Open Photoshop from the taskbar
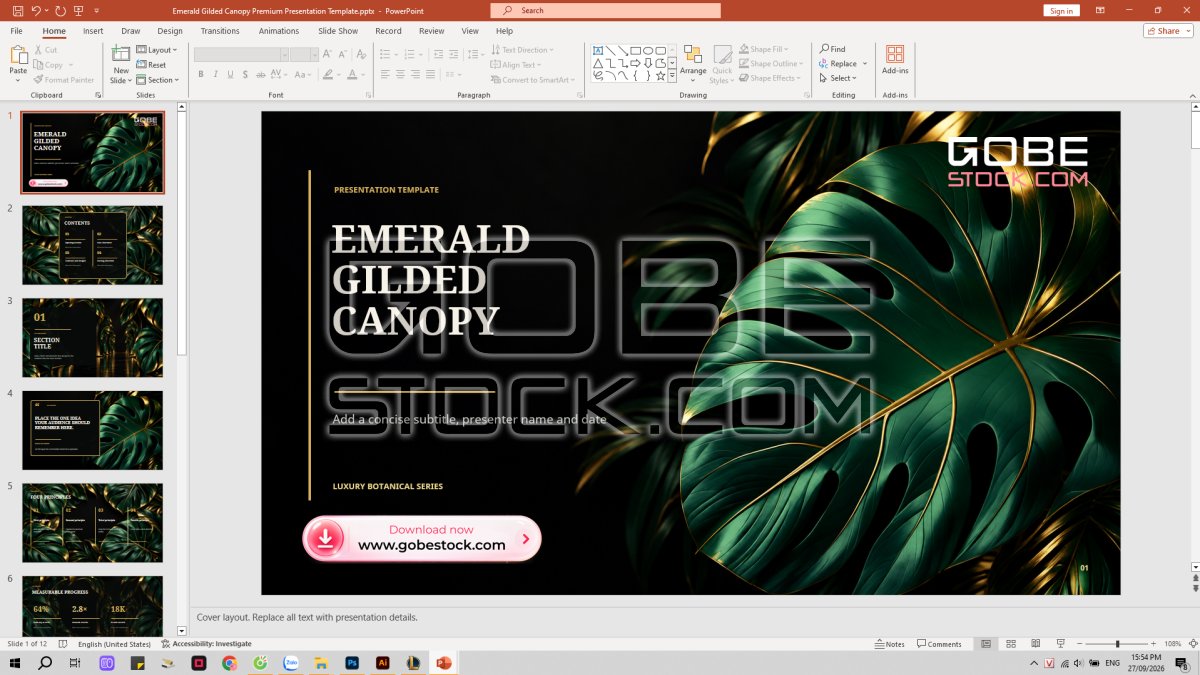This screenshot has width=1200, height=675. coord(352,663)
